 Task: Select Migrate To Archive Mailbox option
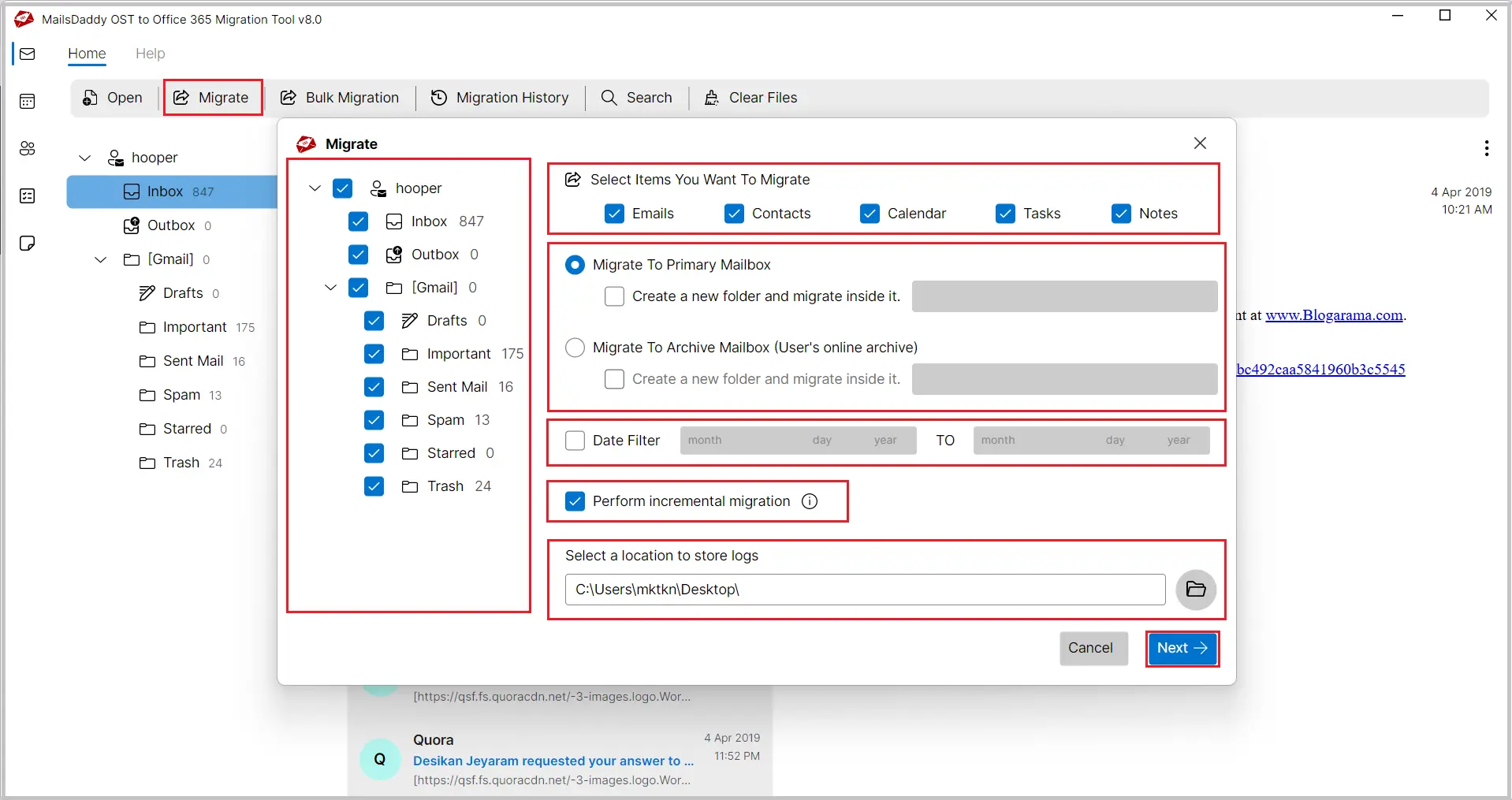[575, 348]
